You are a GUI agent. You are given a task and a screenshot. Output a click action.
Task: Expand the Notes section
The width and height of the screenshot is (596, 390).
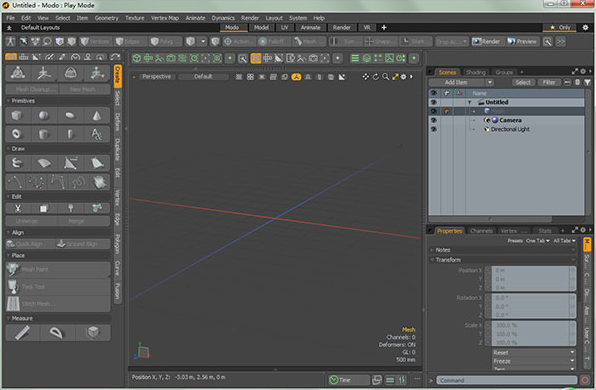click(x=432, y=250)
